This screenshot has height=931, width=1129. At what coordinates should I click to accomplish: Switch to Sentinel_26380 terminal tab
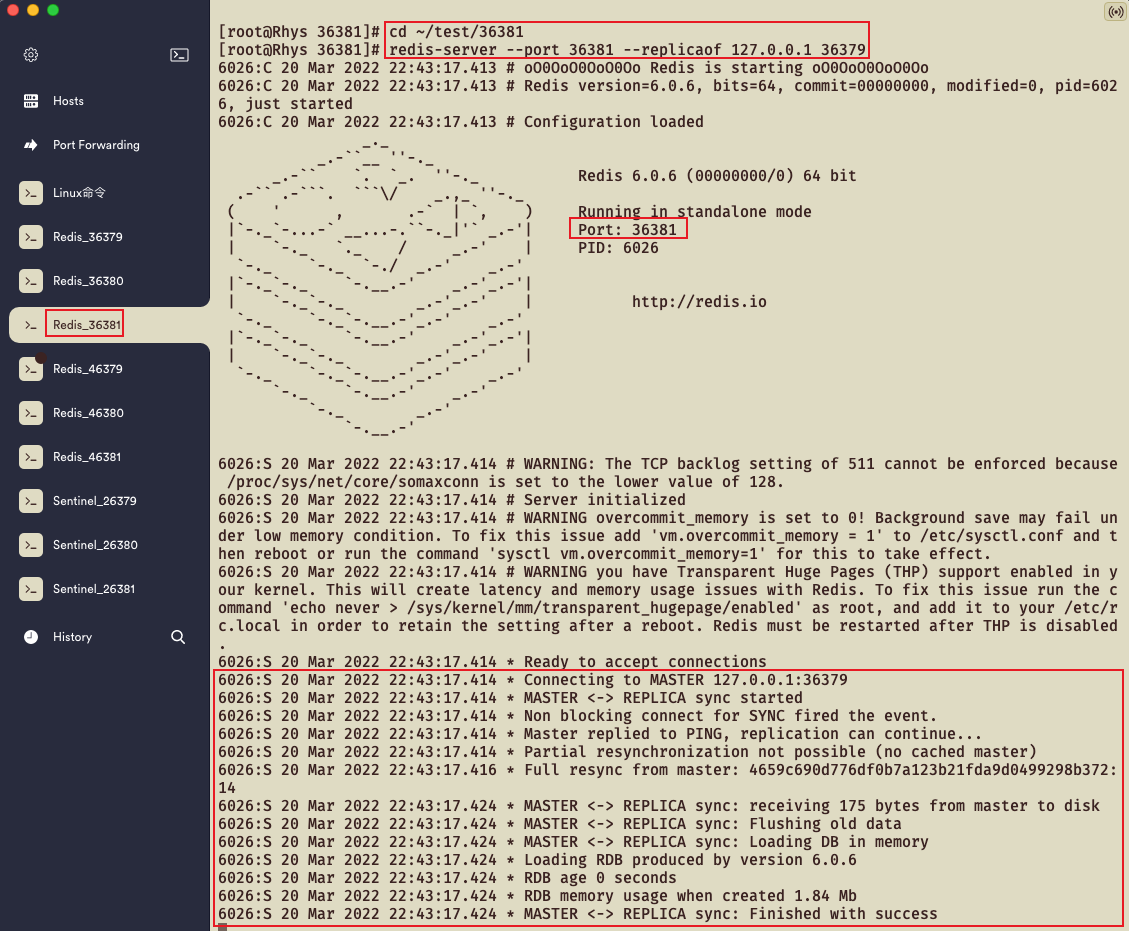point(95,544)
